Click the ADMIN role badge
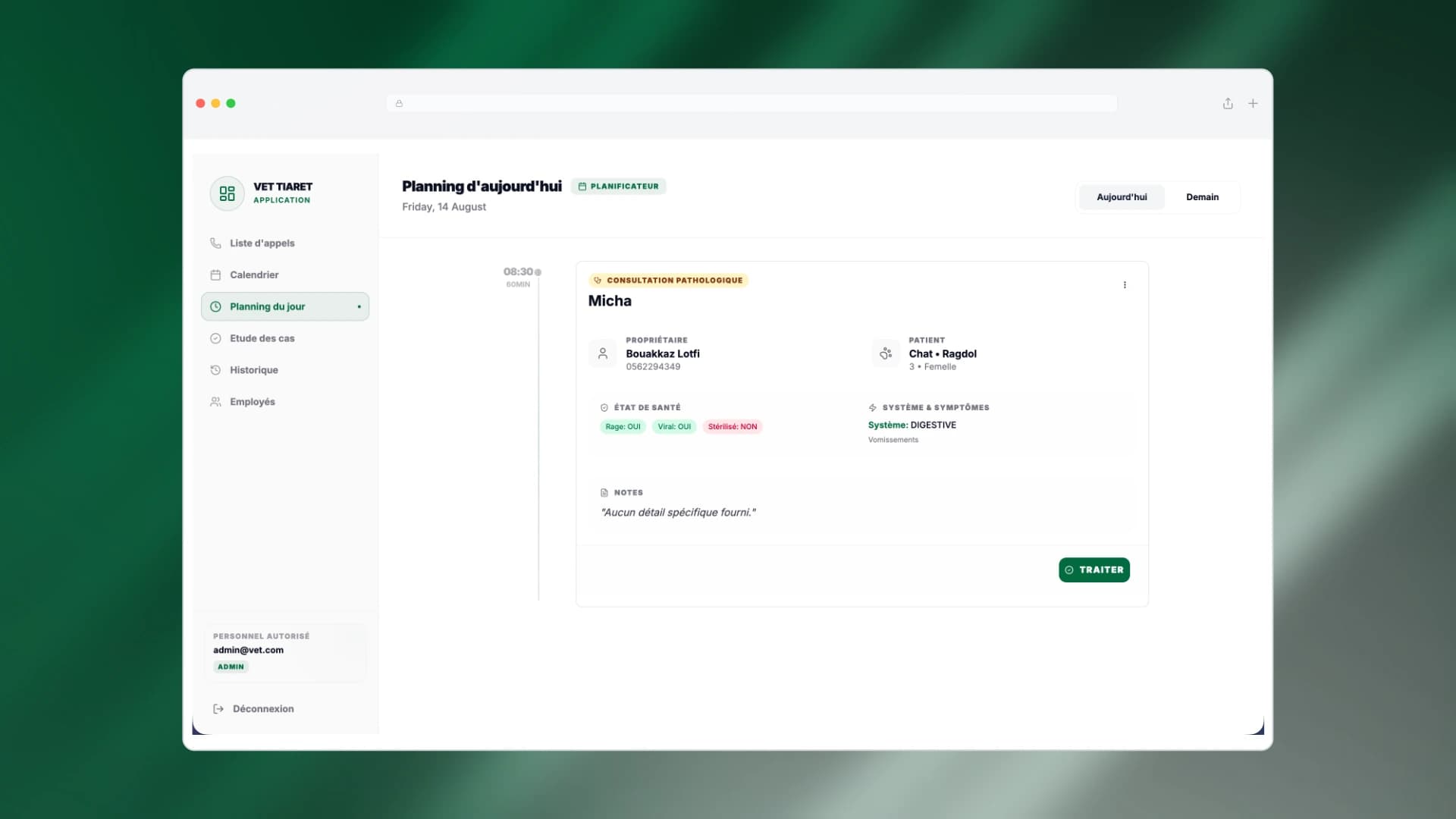This screenshot has width=1456, height=819. (231, 667)
